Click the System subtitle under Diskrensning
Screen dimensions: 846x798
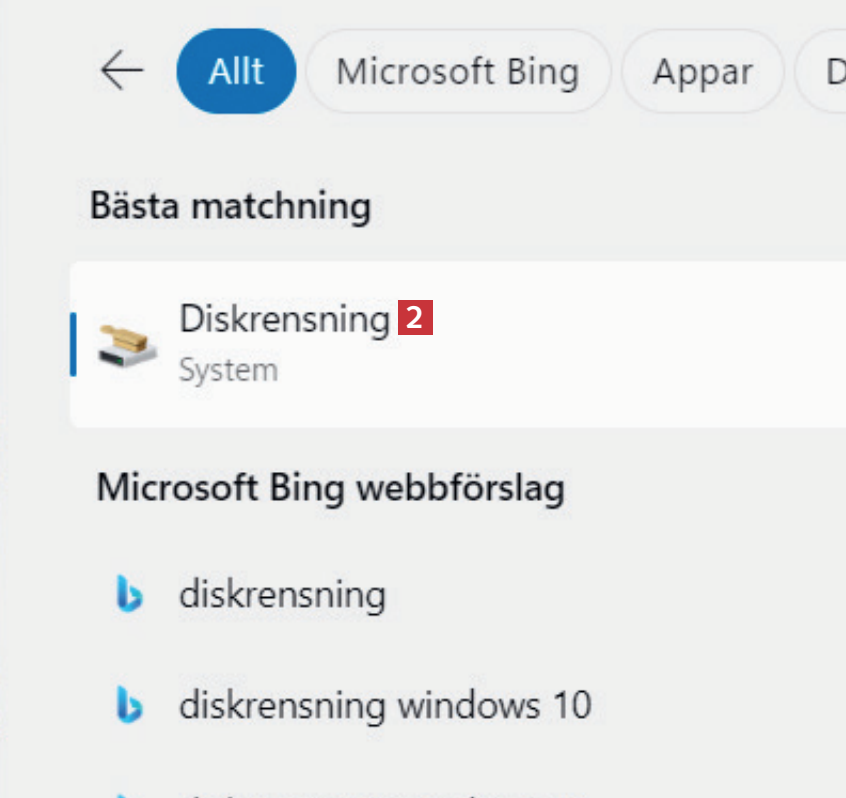(228, 370)
